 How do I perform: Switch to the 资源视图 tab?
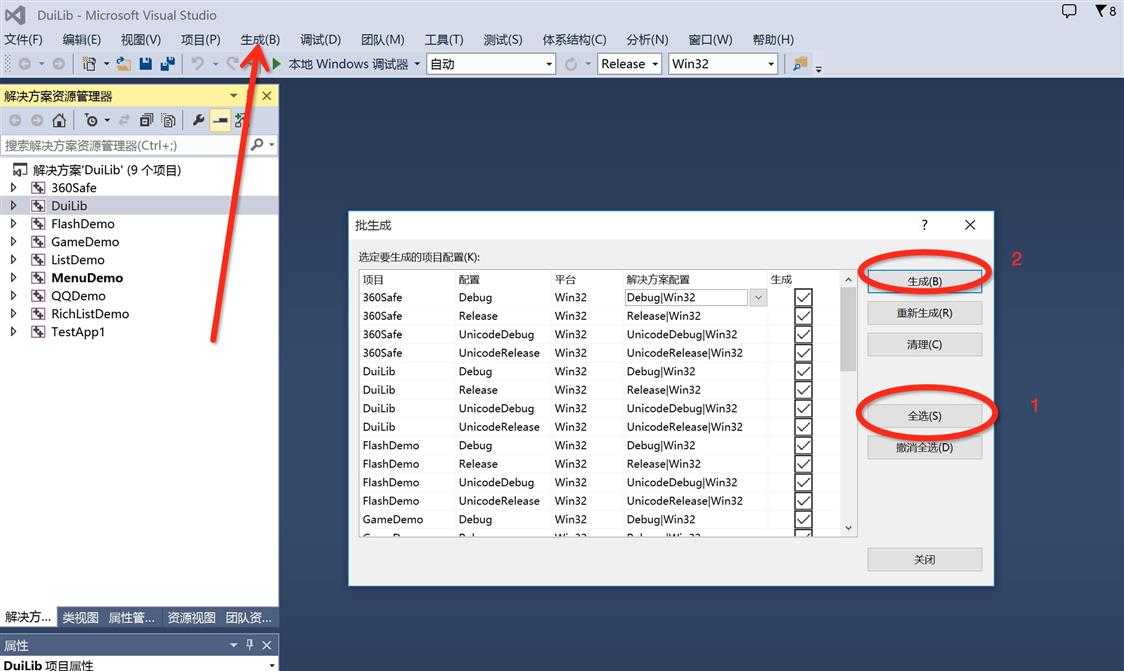coord(191,617)
